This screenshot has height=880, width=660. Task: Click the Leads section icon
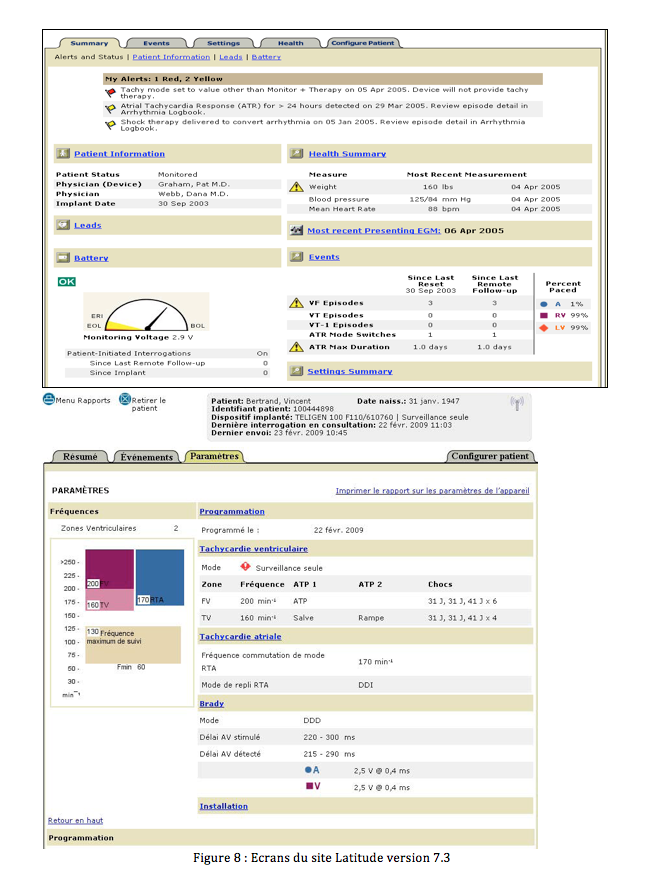point(63,224)
